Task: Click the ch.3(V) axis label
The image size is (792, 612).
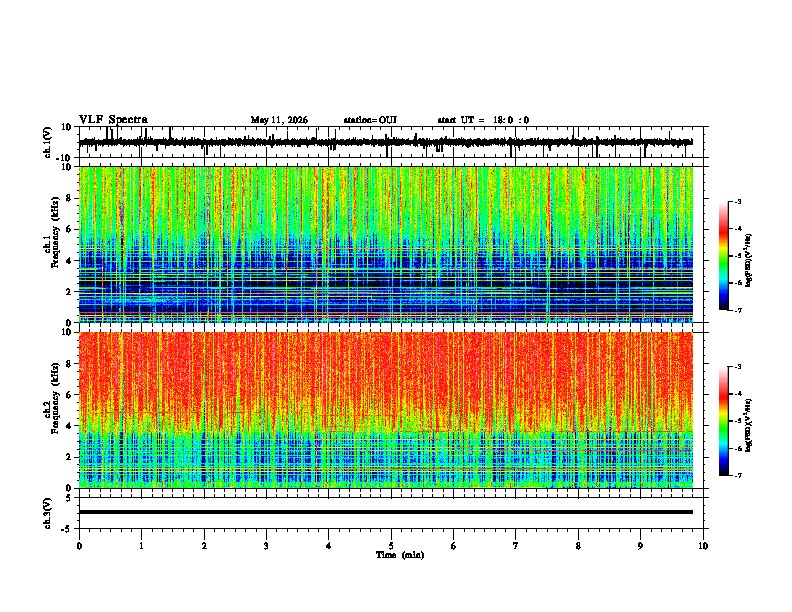Action: [48, 513]
